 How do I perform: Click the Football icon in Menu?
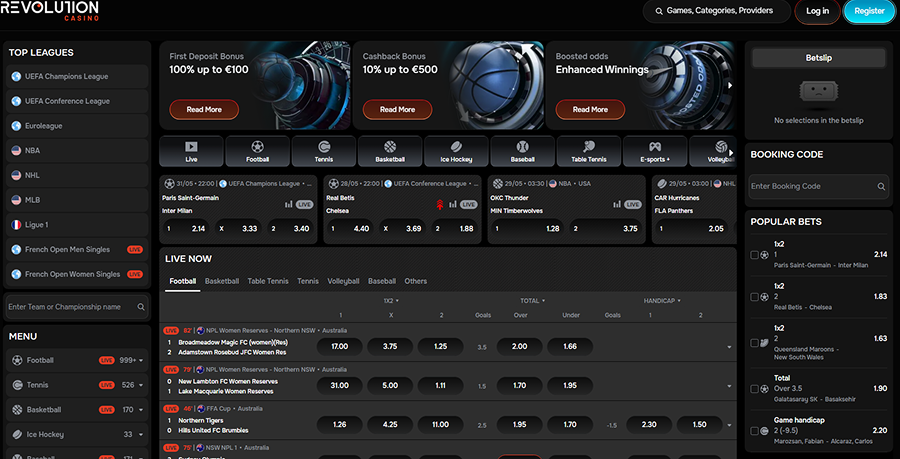[x=17, y=360]
